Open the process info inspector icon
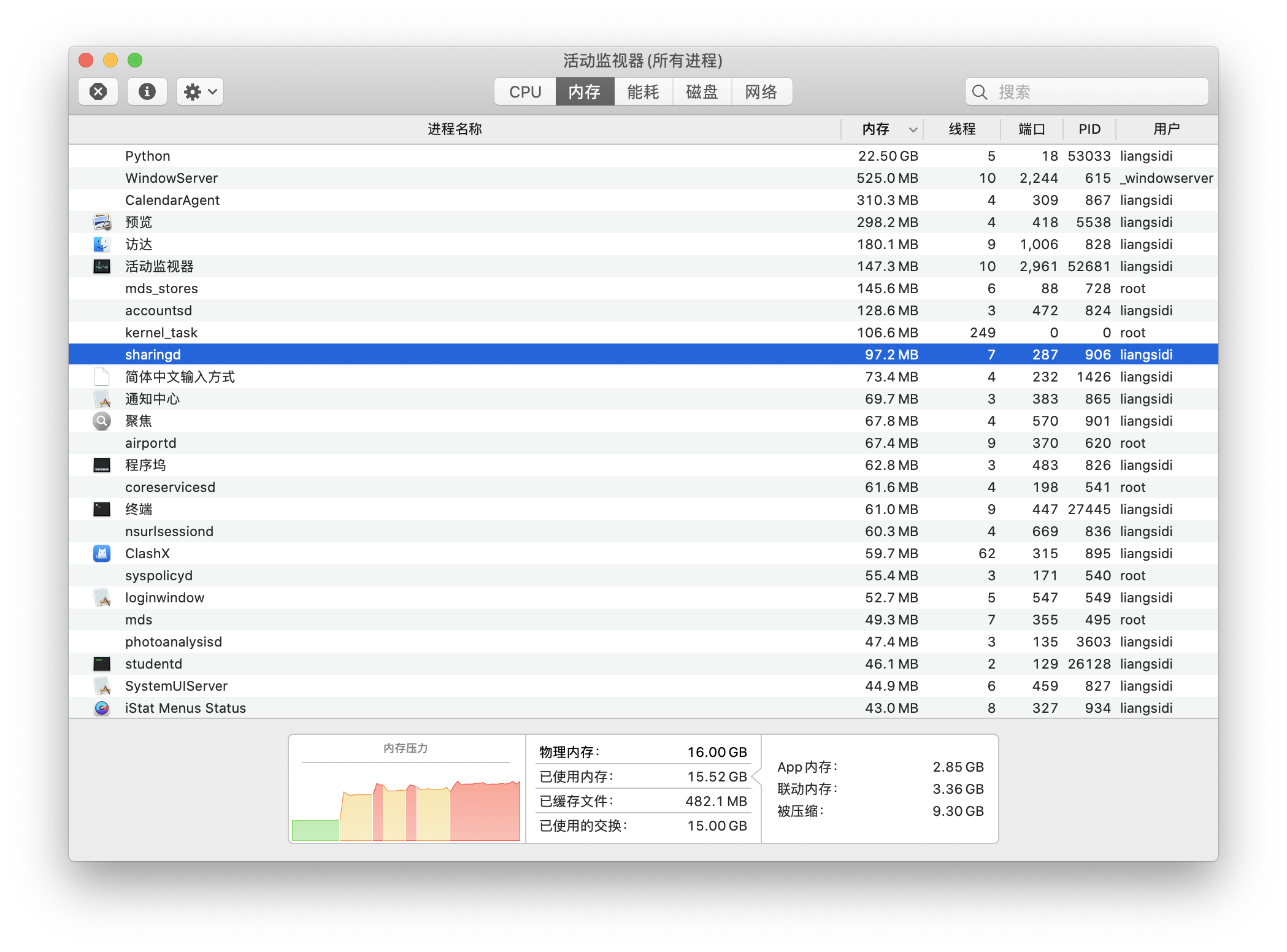The width and height of the screenshot is (1287, 952). tap(147, 92)
